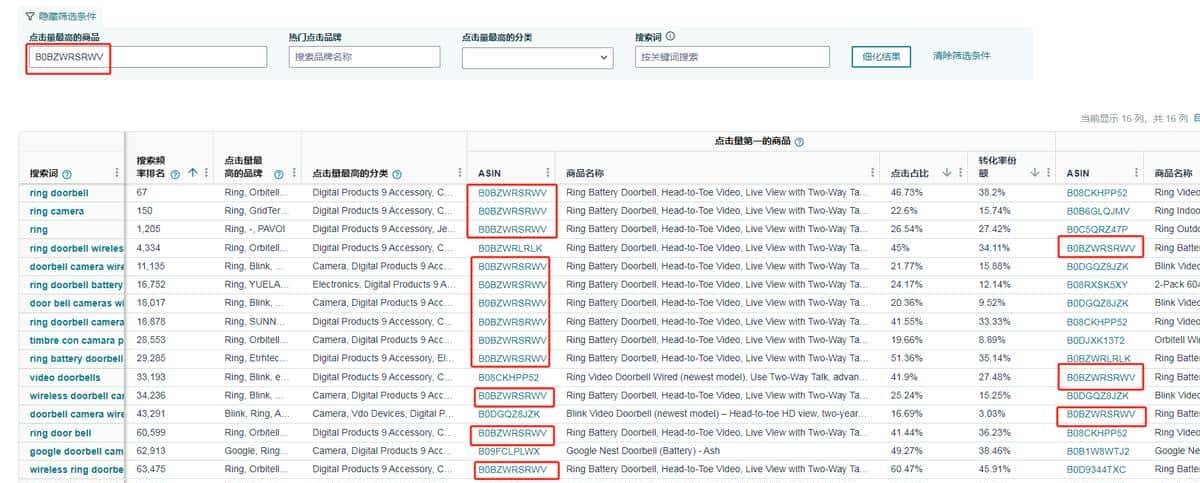
Task: Click the info icon next to 搜索词 filter label
Action: 670,37
